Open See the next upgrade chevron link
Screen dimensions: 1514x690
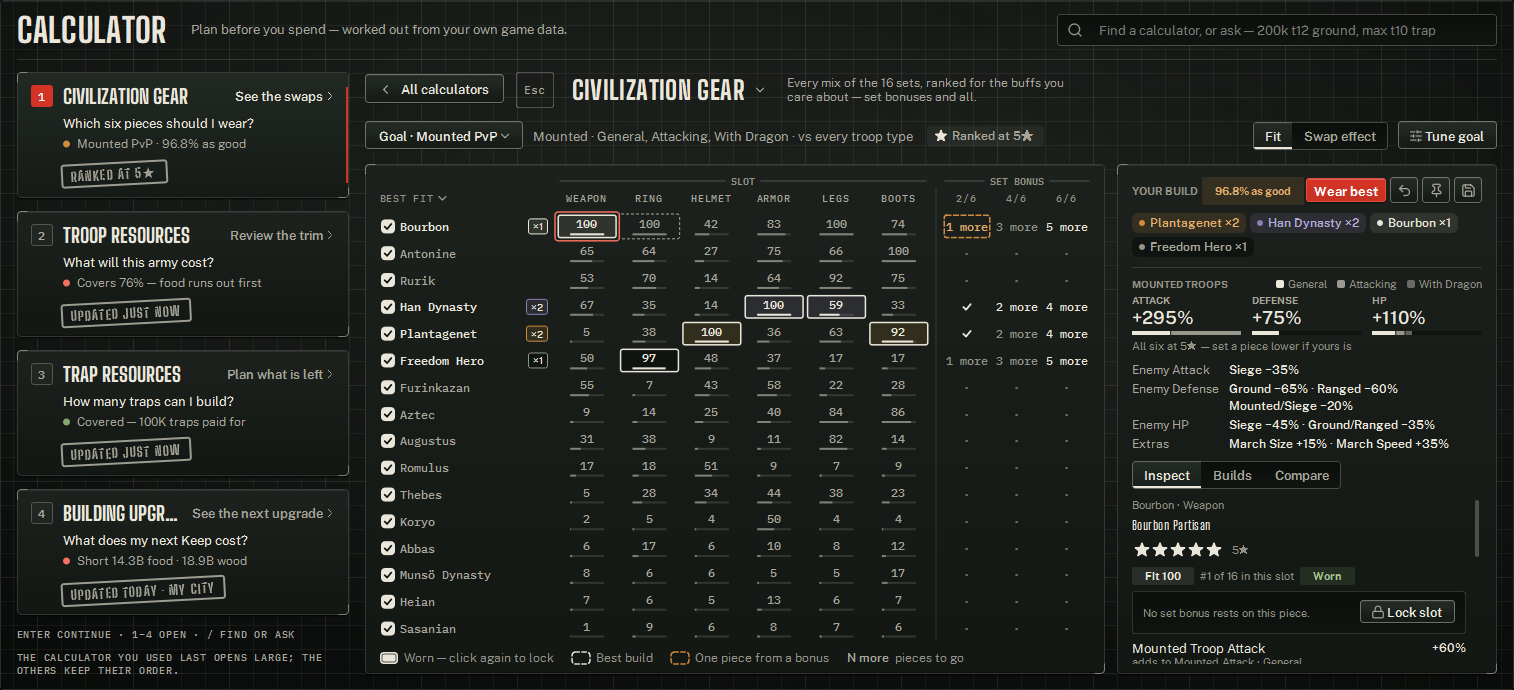263,513
